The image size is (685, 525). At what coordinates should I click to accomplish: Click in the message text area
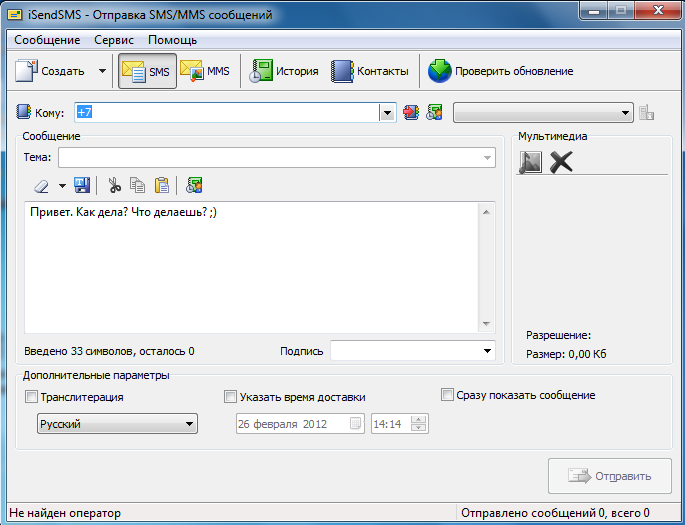[252, 267]
